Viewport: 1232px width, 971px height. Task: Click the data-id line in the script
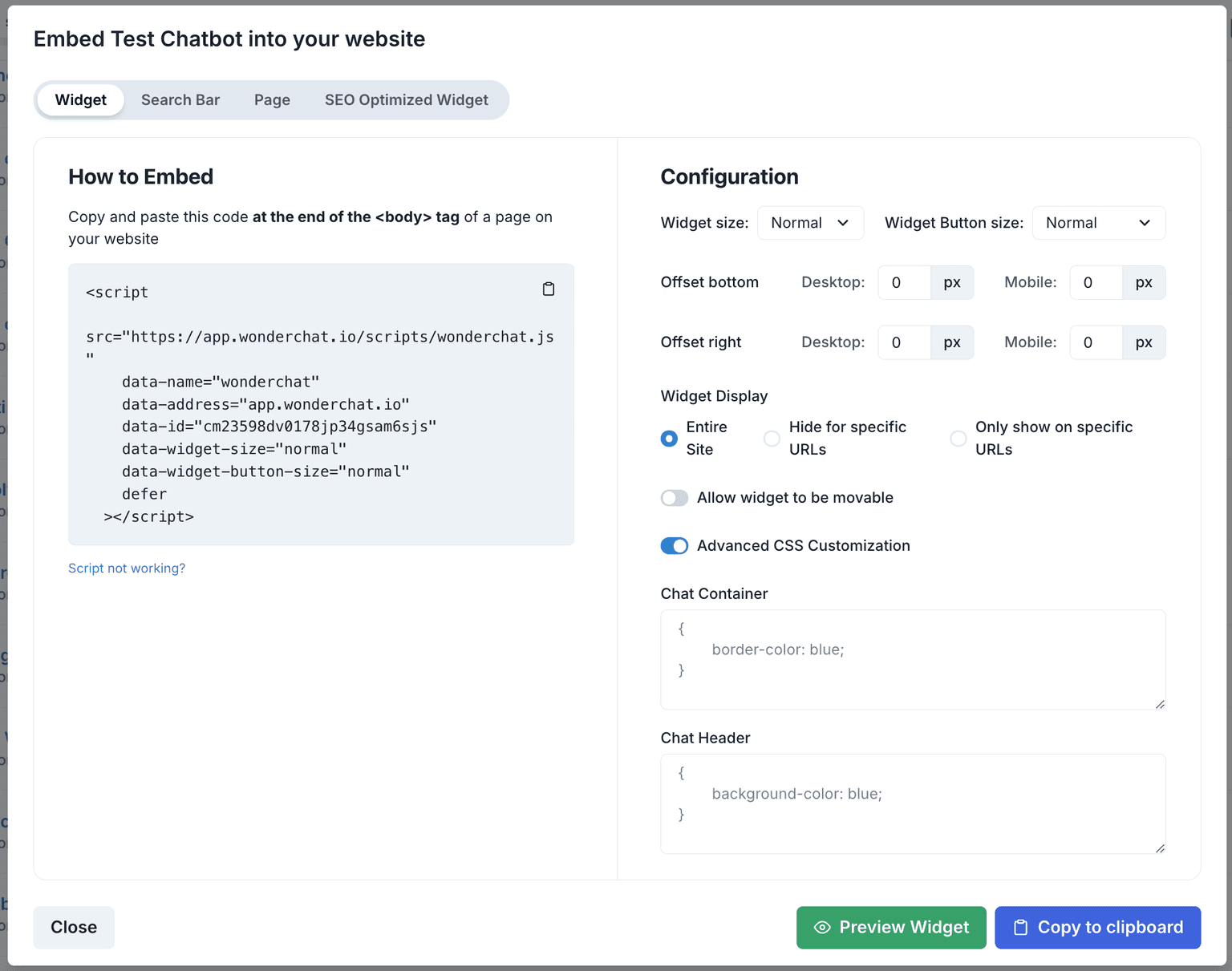click(279, 427)
